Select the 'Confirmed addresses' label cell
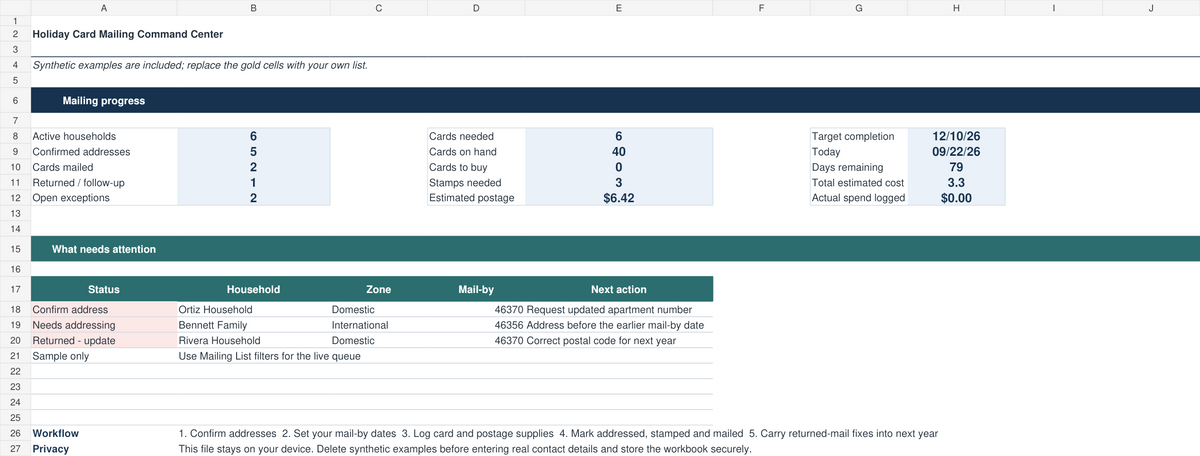 (x=104, y=152)
